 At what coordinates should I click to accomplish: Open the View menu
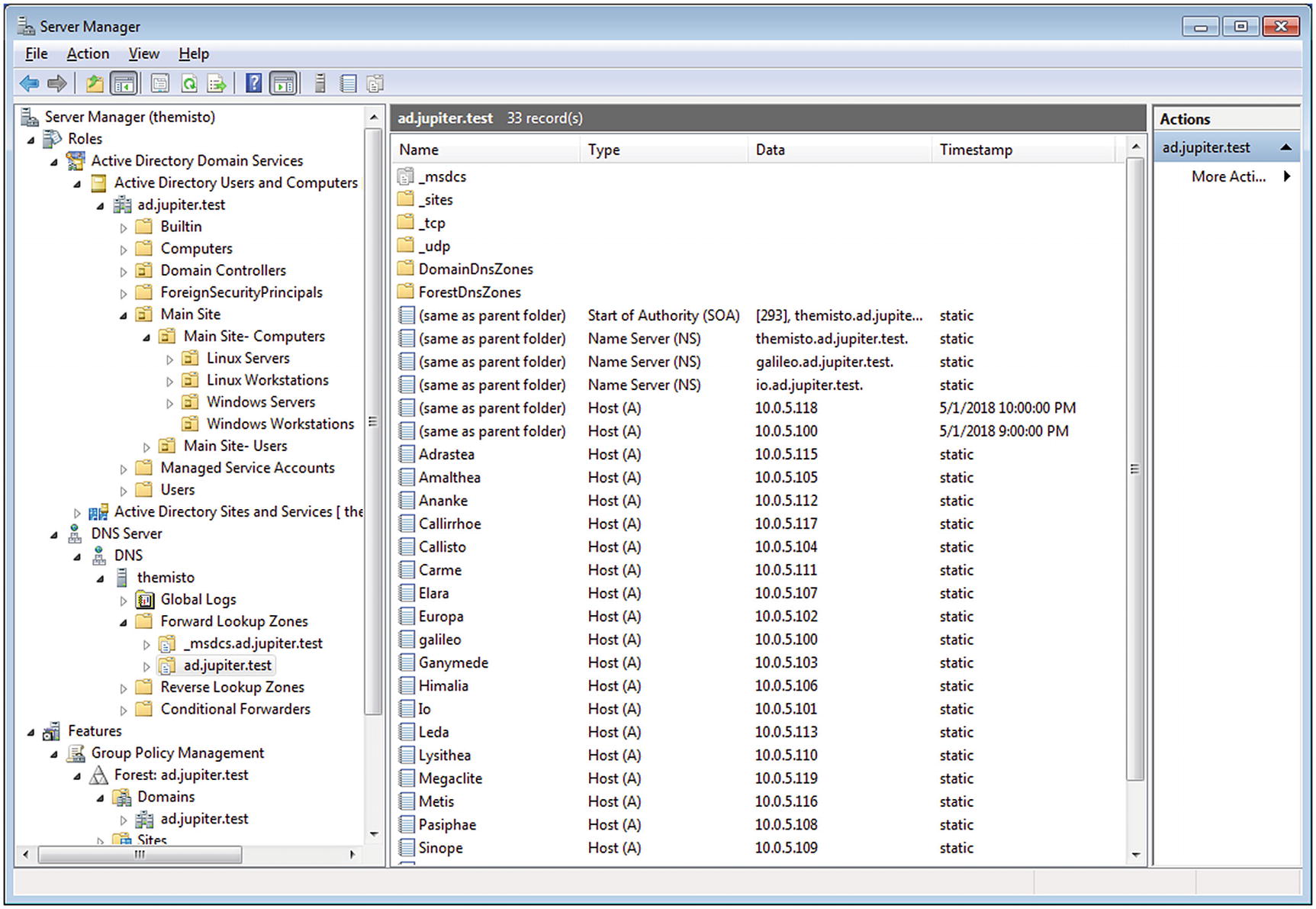pyautogui.click(x=143, y=53)
